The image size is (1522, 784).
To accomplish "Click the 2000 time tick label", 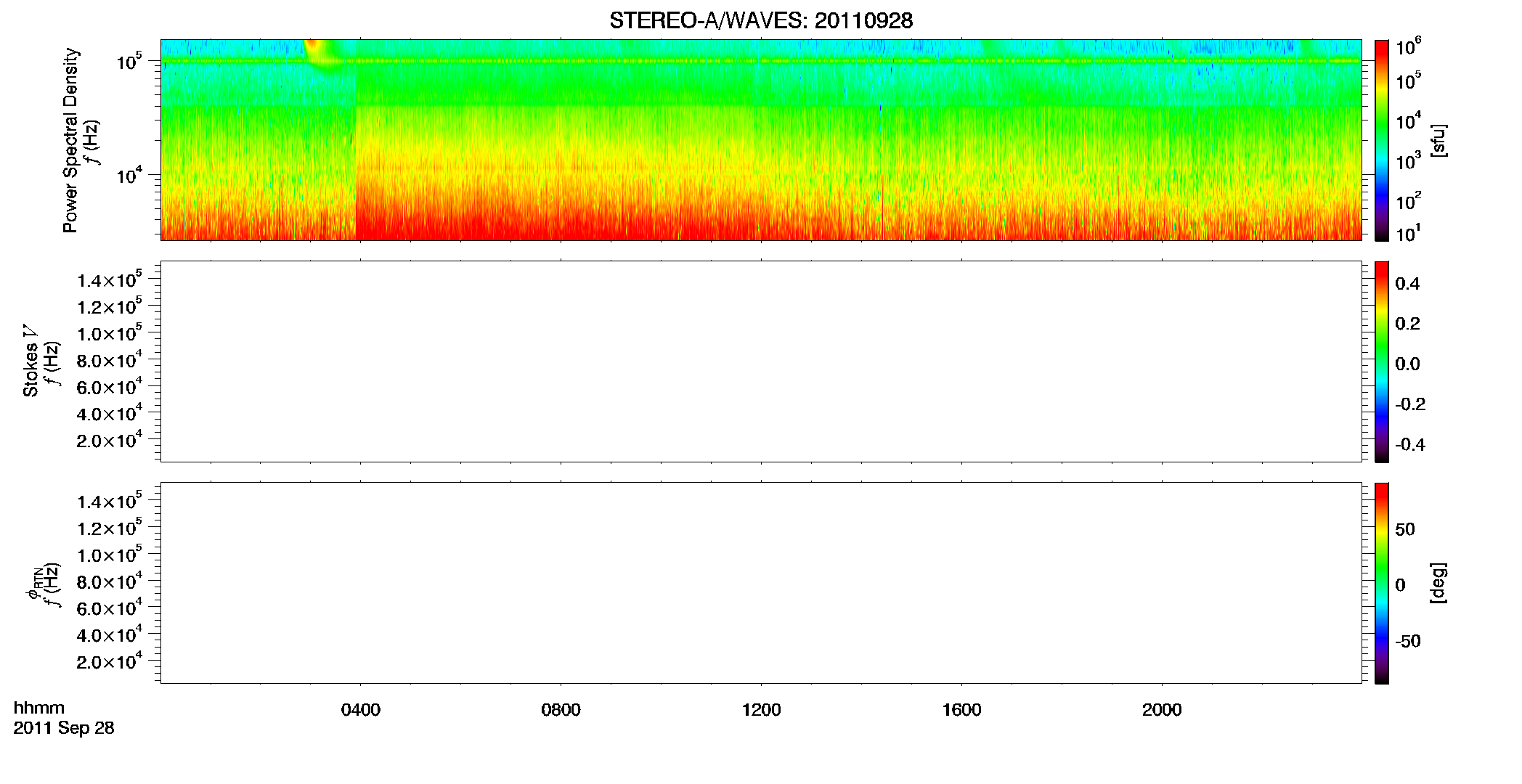I will click(1162, 710).
